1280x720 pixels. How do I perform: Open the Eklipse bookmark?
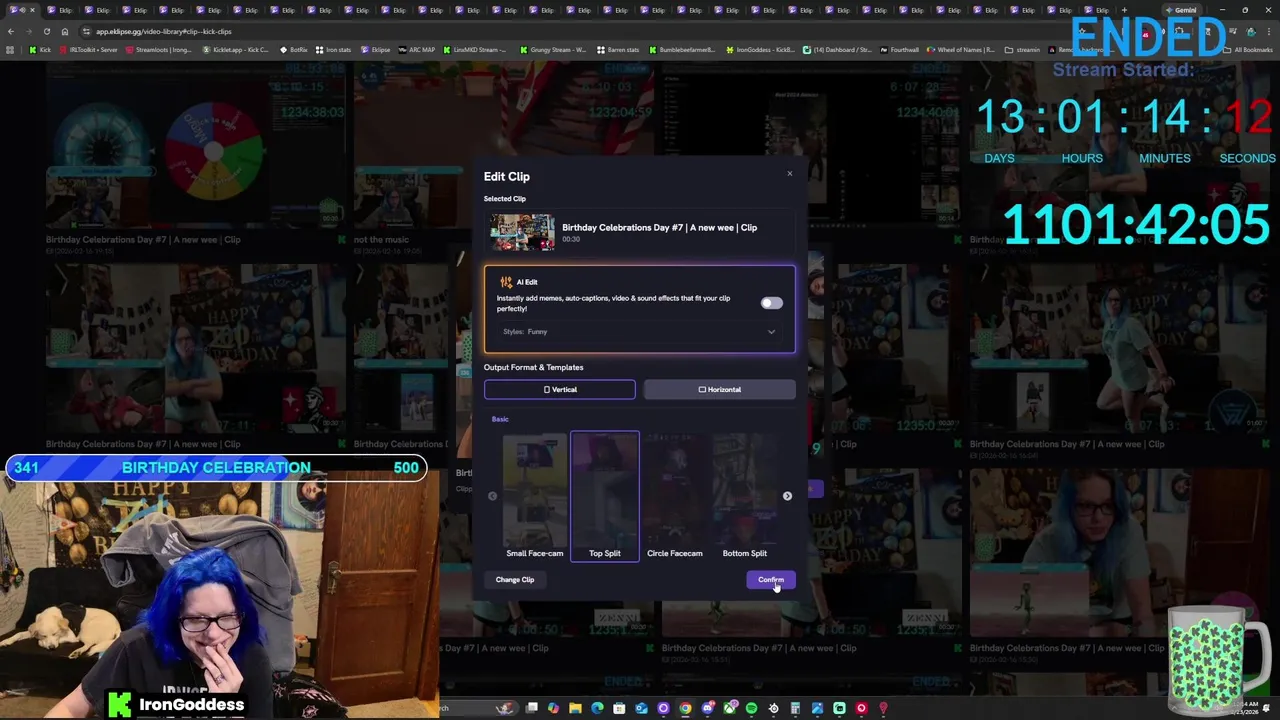[x=376, y=50]
